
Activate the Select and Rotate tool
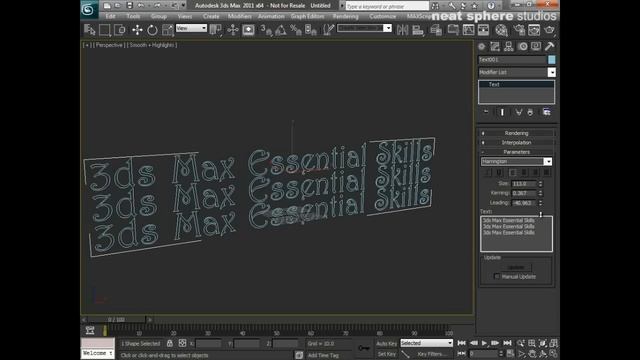pyautogui.click(x=152, y=30)
